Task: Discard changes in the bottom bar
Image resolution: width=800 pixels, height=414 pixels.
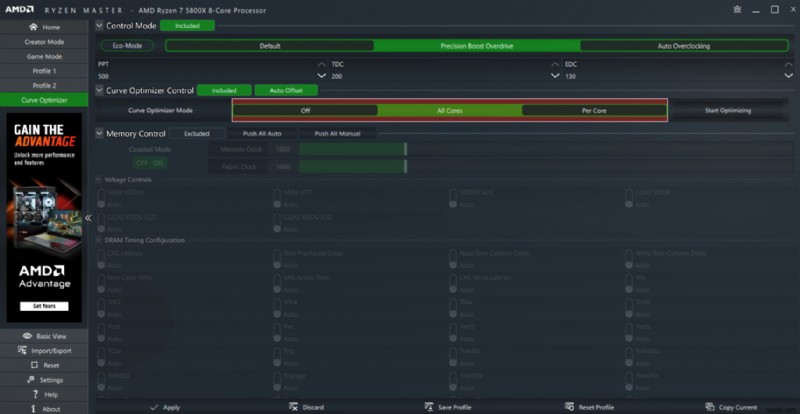Action: pos(306,407)
